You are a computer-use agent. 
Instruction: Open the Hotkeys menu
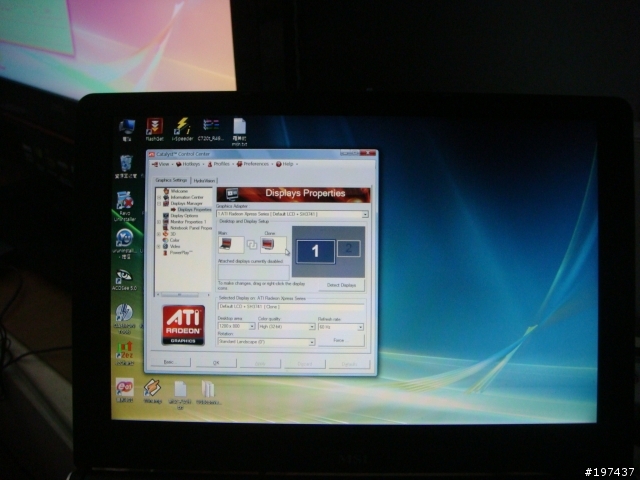pos(190,164)
